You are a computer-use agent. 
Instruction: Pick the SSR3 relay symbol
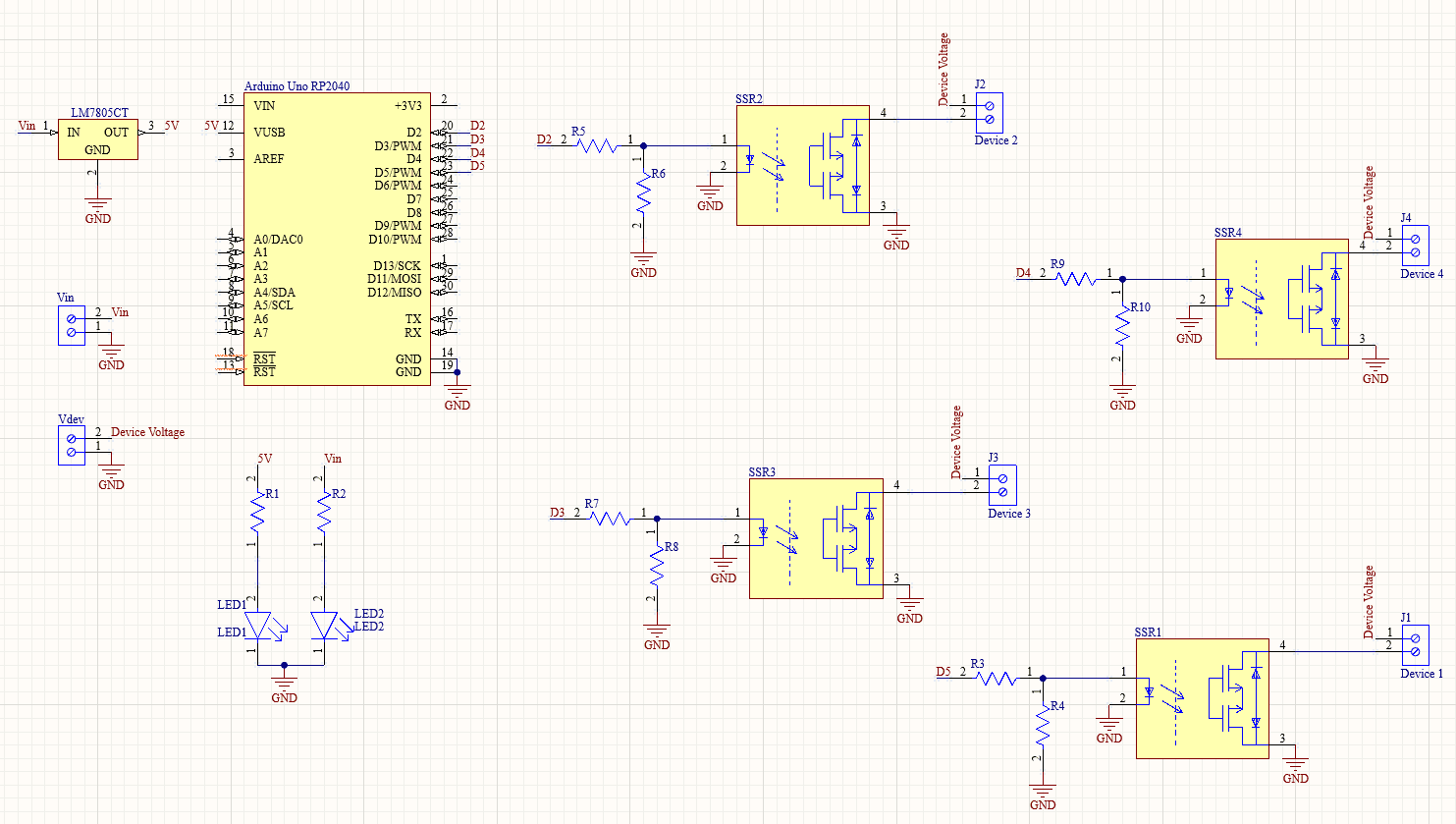tap(816, 538)
